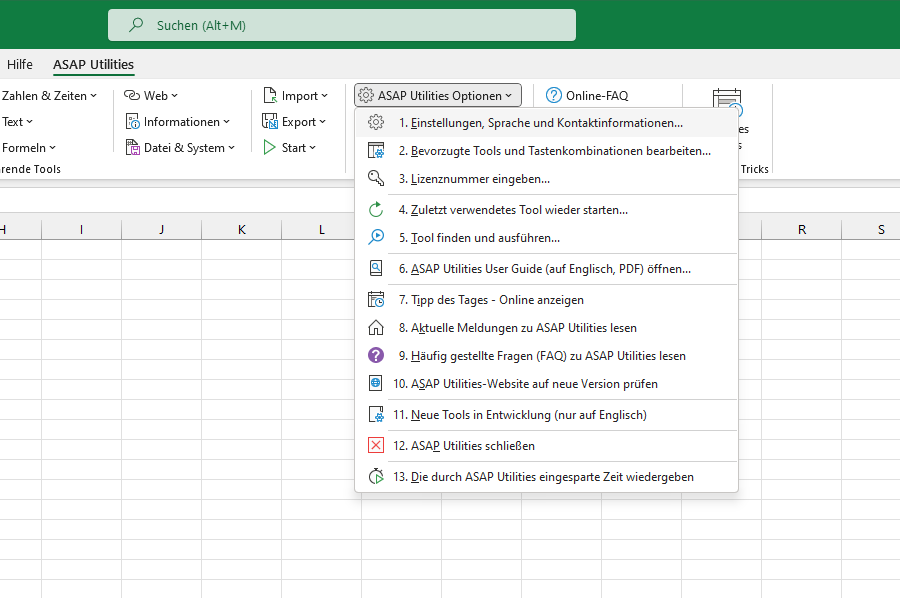Screen dimensions: 900x598
Task: Click the User Guide PDF document icon
Action: [x=376, y=269]
